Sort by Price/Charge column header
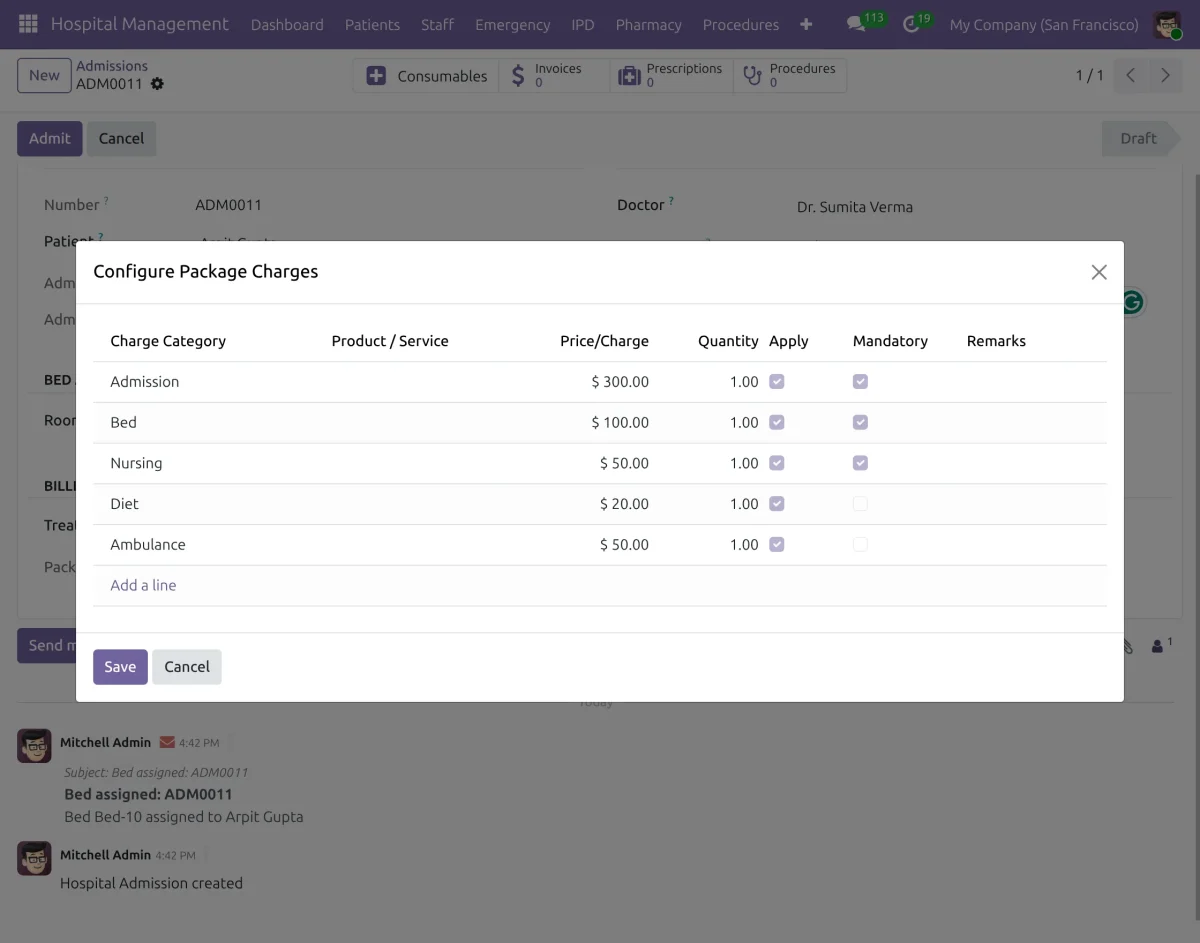Image resolution: width=1200 pixels, height=943 pixels. (x=604, y=341)
